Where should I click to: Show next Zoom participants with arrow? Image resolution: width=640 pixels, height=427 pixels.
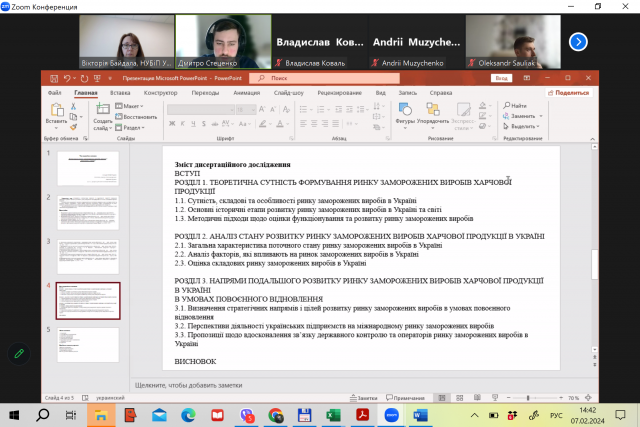pos(578,42)
